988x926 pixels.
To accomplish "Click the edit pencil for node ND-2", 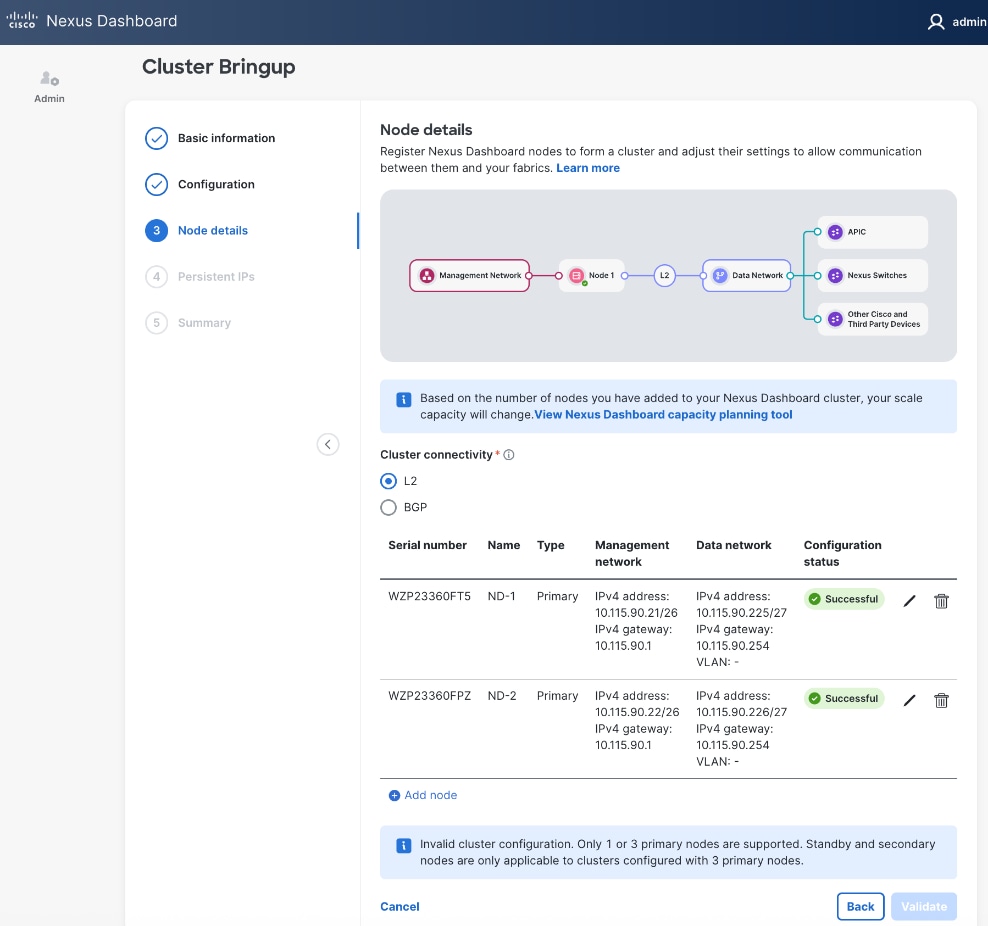I will pyautogui.click(x=909, y=700).
